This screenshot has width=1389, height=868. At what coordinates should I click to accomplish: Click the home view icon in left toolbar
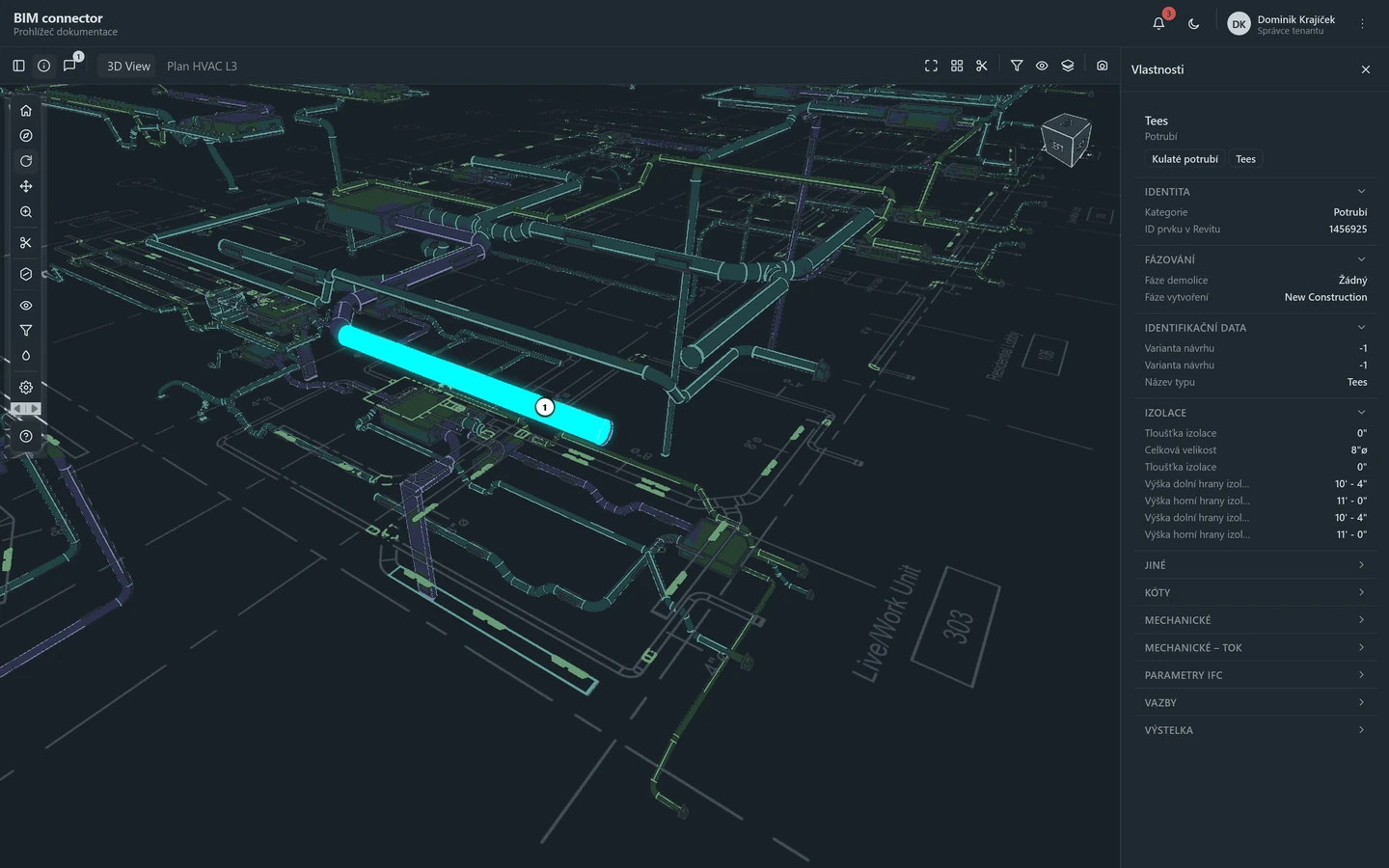coord(26,111)
